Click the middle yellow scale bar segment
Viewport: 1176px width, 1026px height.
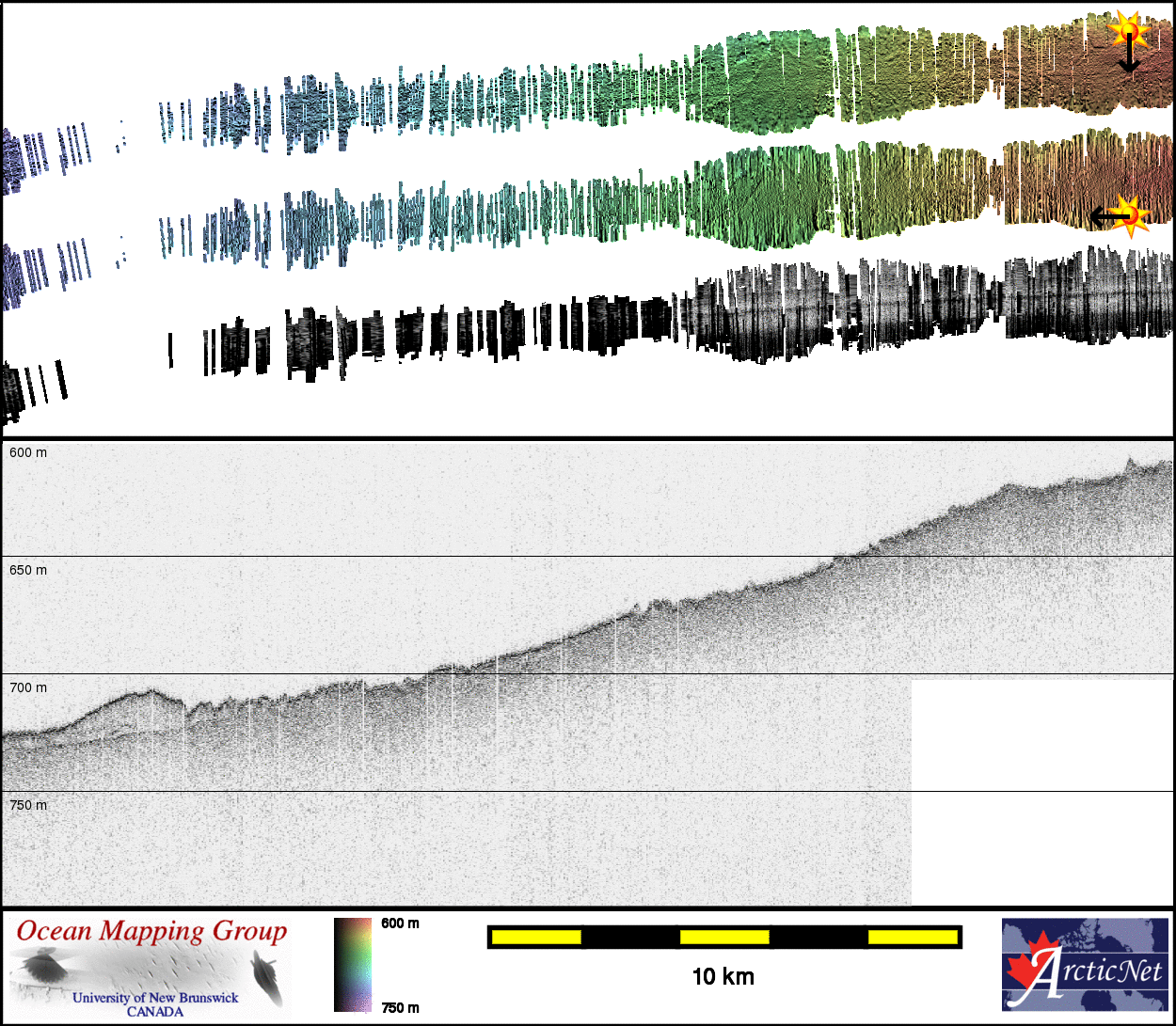[x=723, y=937]
